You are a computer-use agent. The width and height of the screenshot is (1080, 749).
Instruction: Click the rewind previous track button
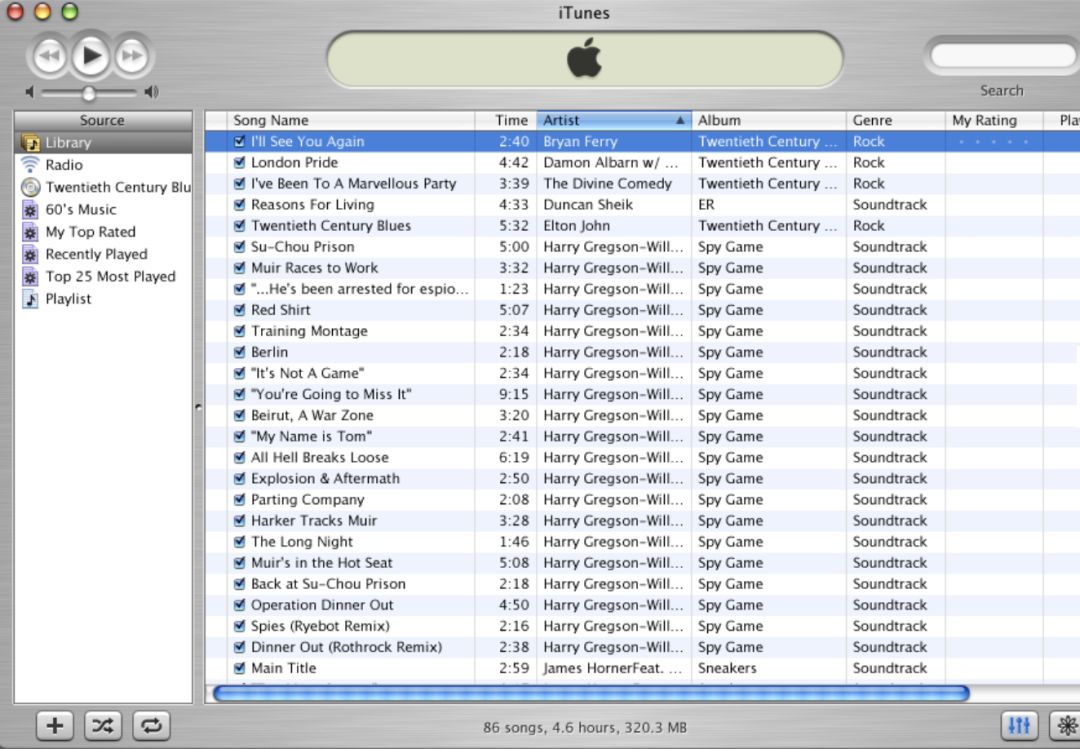[x=49, y=56]
